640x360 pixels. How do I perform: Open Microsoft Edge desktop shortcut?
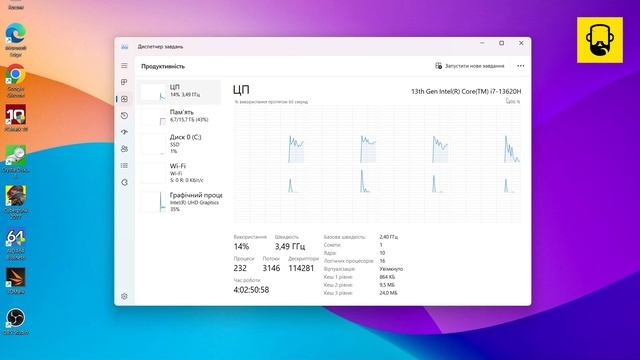[x=16, y=40]
